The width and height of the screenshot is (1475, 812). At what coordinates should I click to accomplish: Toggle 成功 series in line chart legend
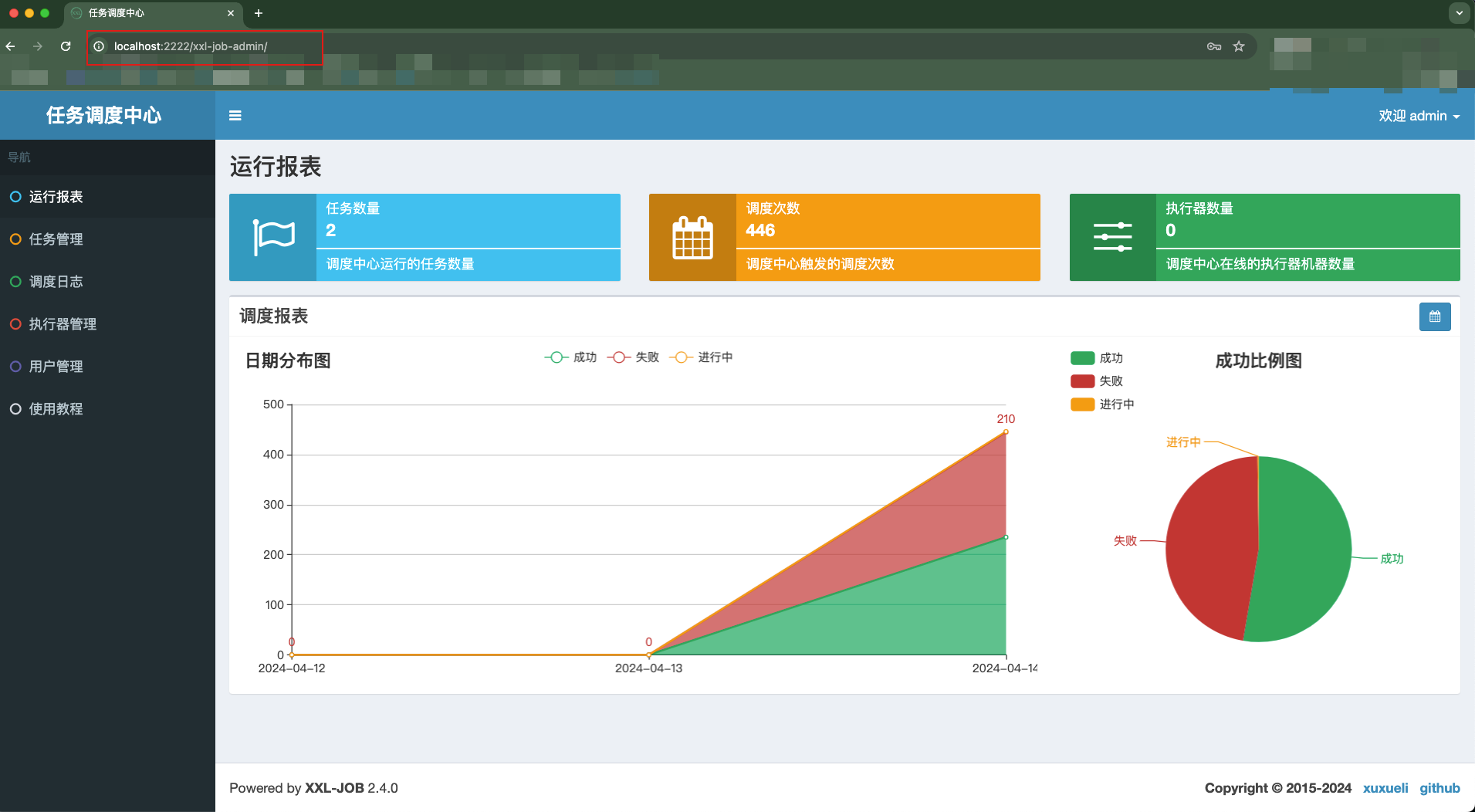[570, 357]
